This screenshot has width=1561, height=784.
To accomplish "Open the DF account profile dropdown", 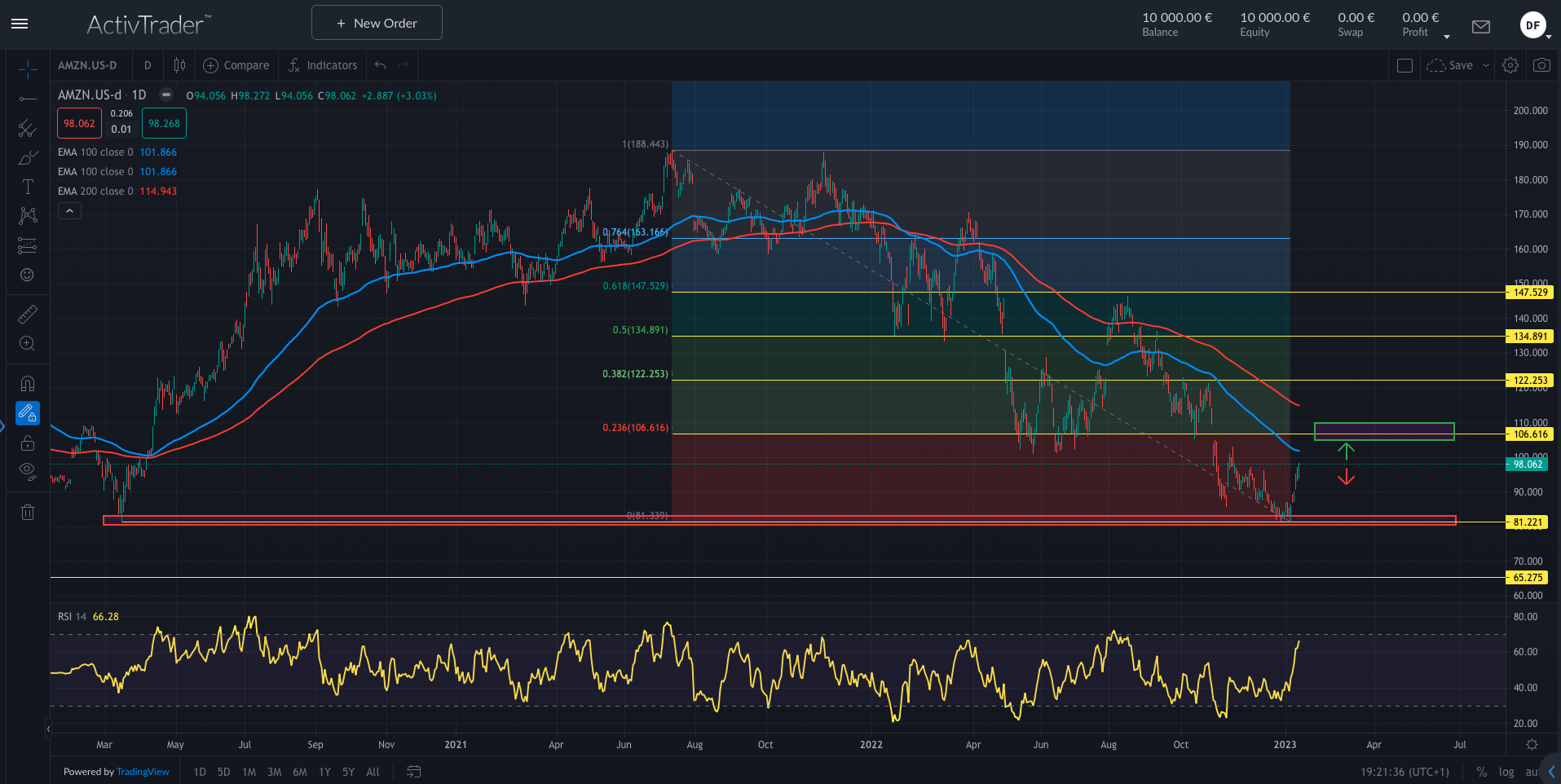I will [x=1535, y=25].
